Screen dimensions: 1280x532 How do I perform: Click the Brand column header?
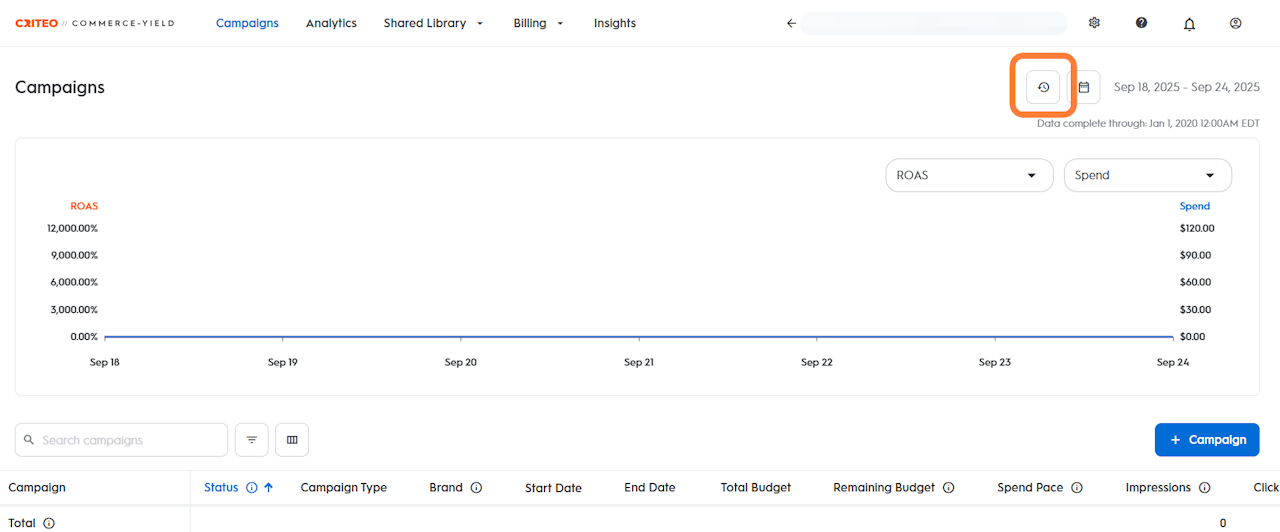click(x=446, y=488)
